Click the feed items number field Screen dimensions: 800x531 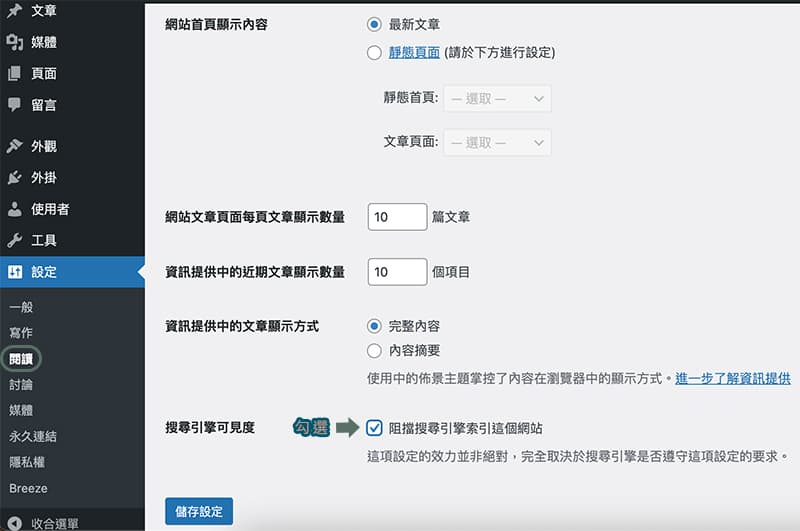(x=397, y=272)
